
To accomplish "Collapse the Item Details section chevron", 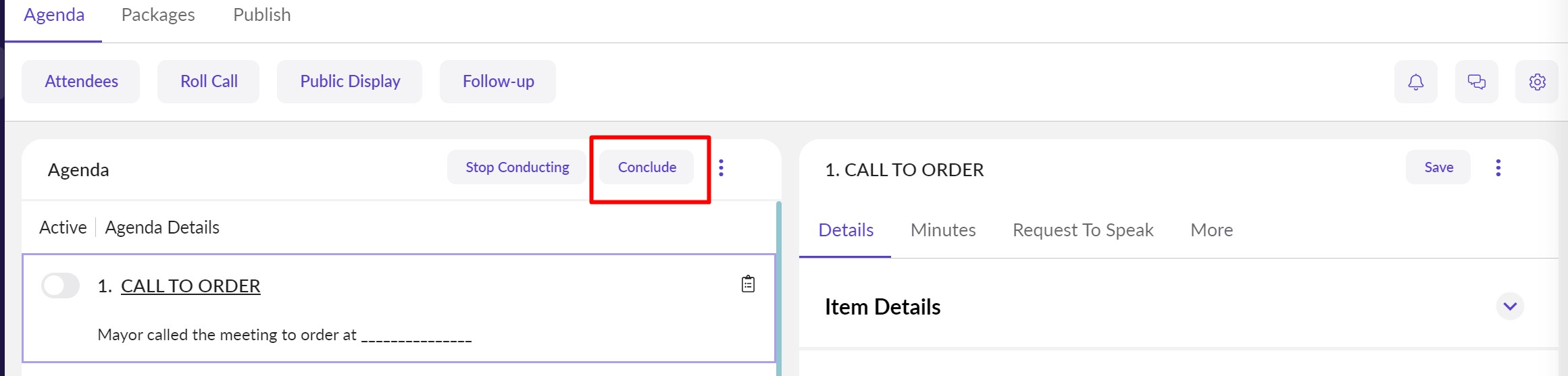I will tap(1510, 306).
